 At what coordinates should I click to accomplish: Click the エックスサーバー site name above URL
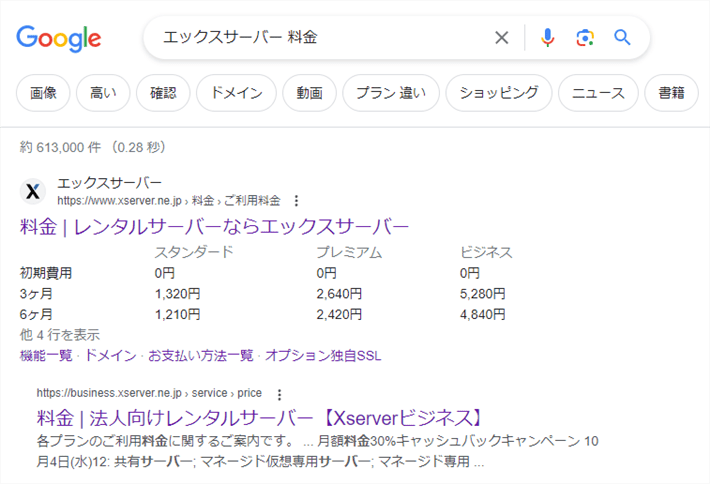pyautogui.click(x=110, y=183)
